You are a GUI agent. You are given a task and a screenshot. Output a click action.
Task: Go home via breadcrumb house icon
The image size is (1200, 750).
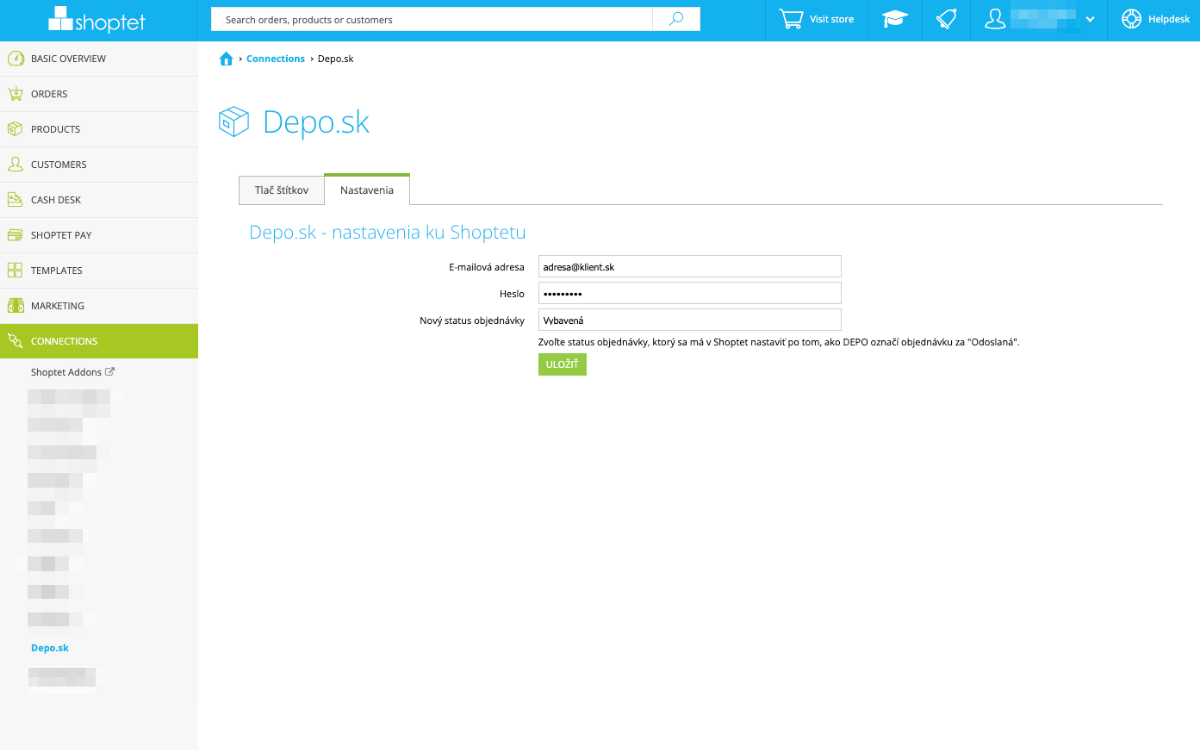coord(226,59)
